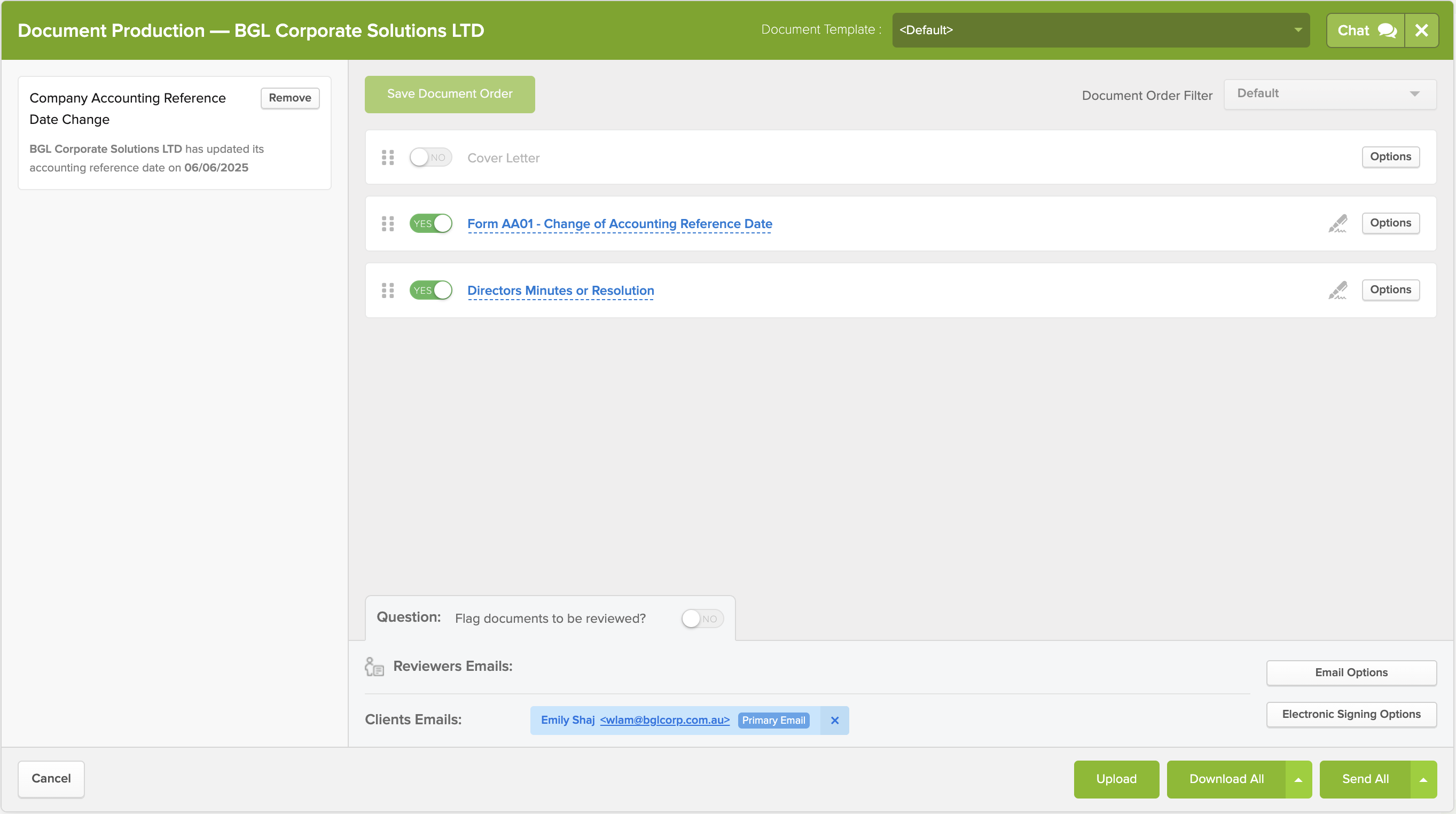
Task: Click the Cancel button
Action: (x=51, y=778)
